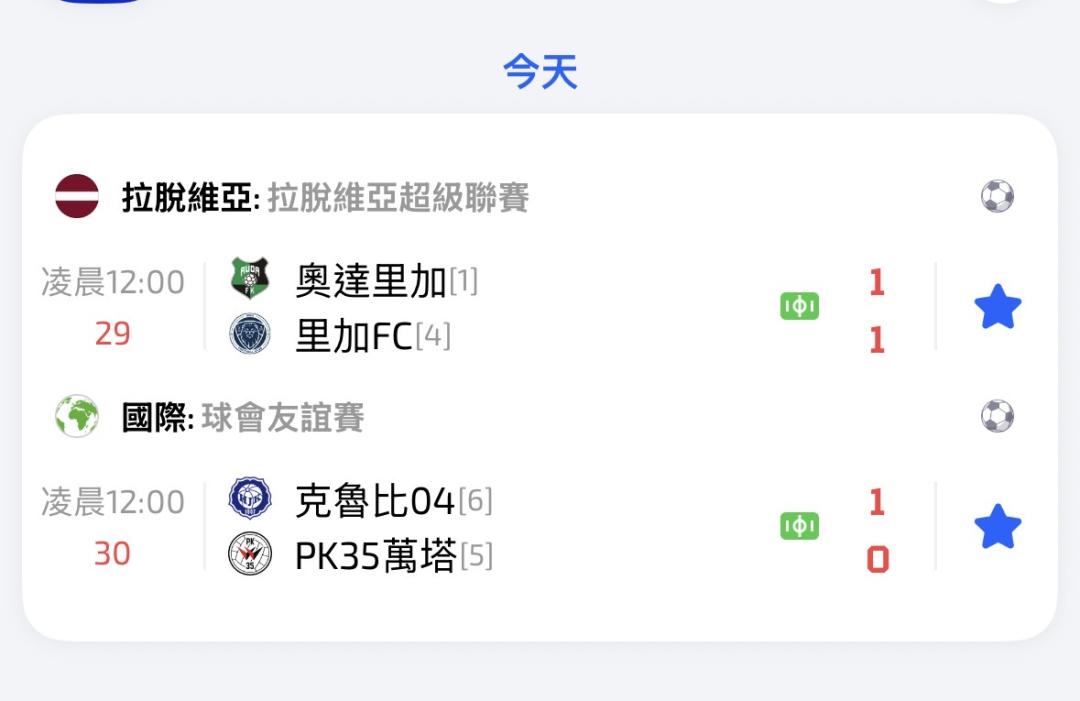Toggle the star for 克魯比04 match
Viewport: 1080px width, 701px height.
point(997,527)
